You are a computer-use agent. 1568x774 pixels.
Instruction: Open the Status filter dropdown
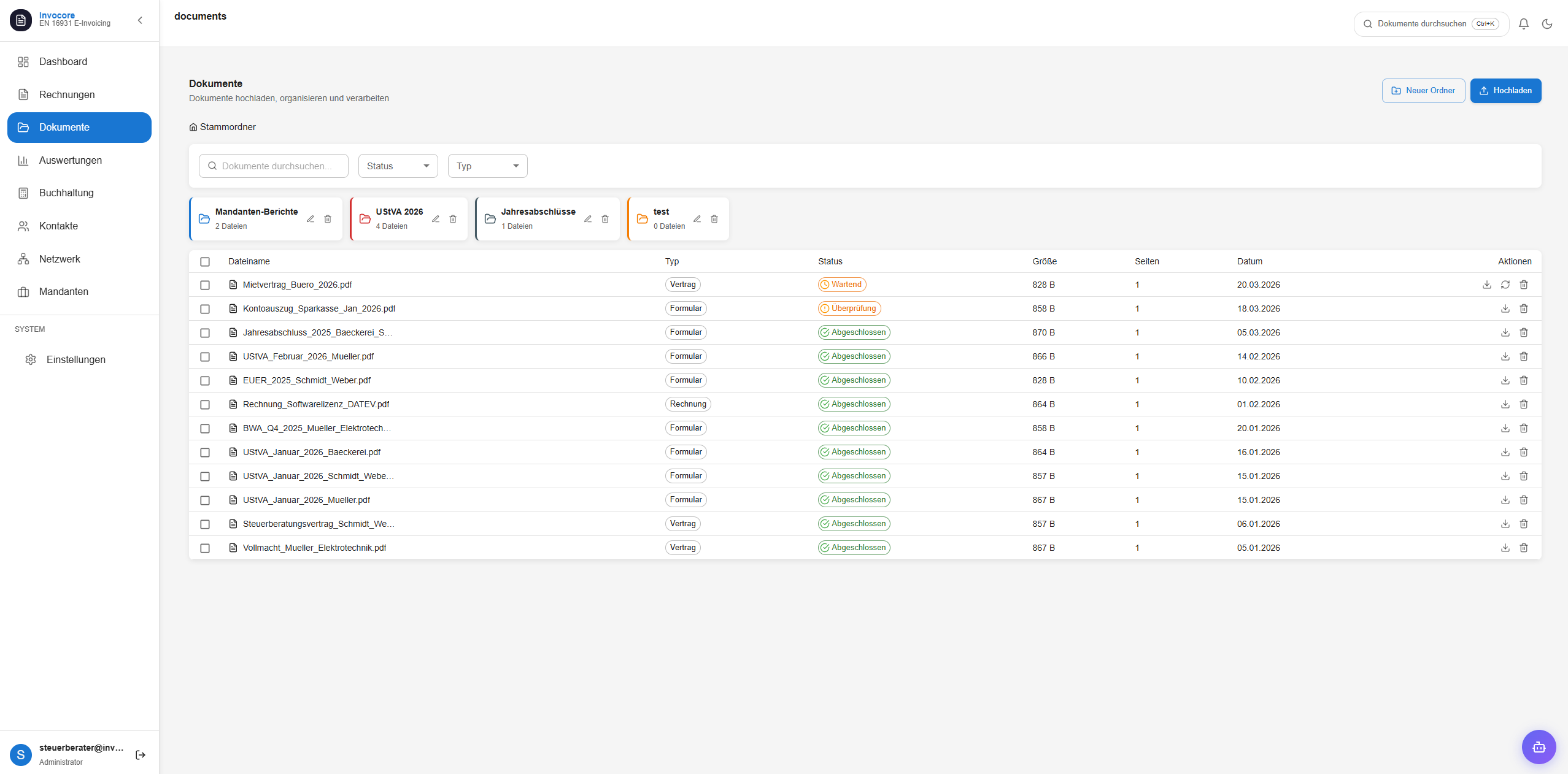pyautogui.click(x=398, y=166)
